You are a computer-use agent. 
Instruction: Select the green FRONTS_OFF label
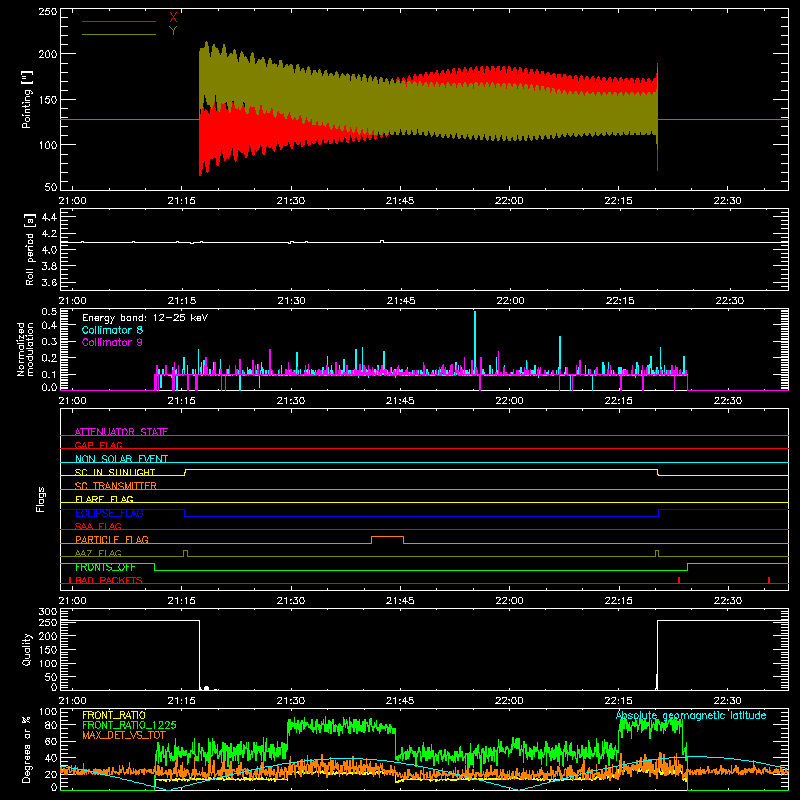105,567
